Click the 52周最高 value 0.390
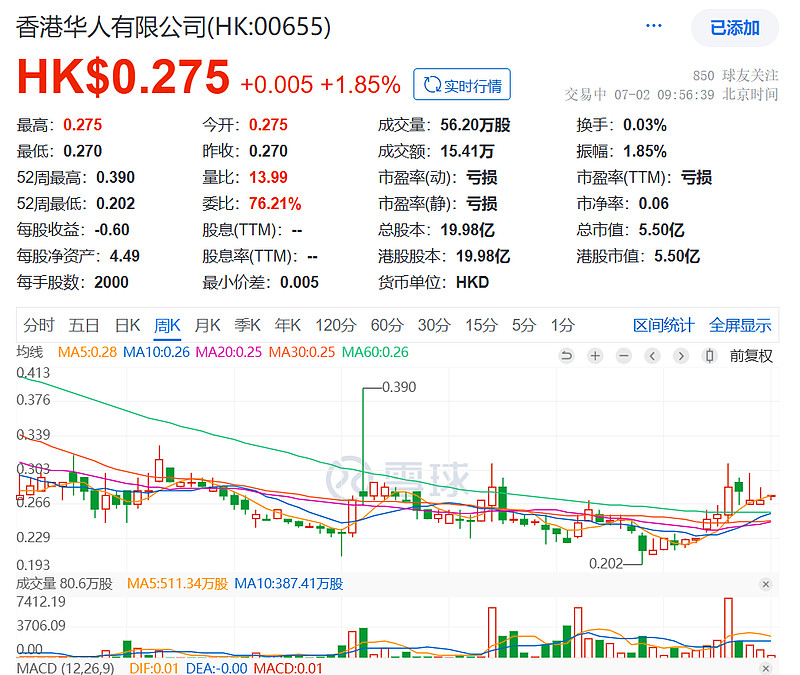 tap(115, 178)
